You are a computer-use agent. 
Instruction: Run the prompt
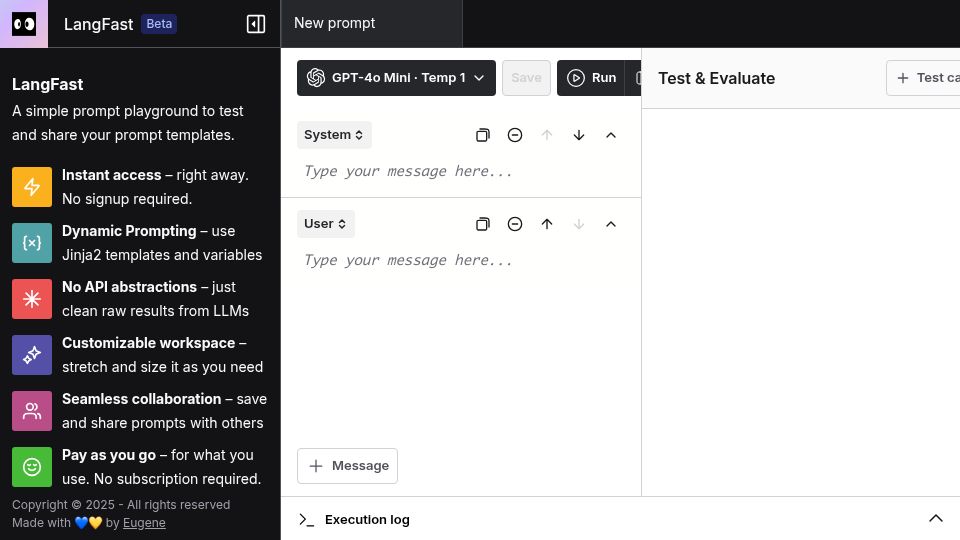pyautogui.click(x=591, y=78)
